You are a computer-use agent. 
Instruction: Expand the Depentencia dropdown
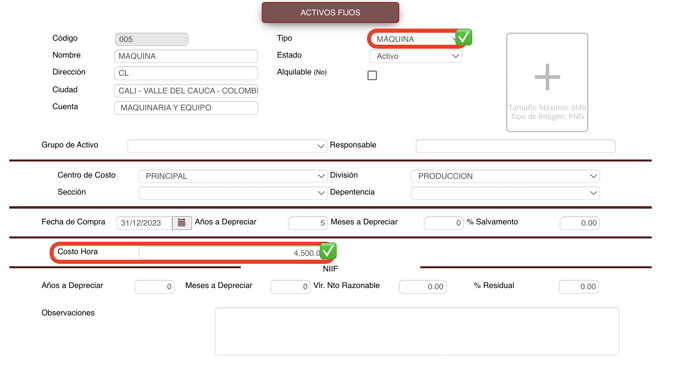(x=505, y=193)
